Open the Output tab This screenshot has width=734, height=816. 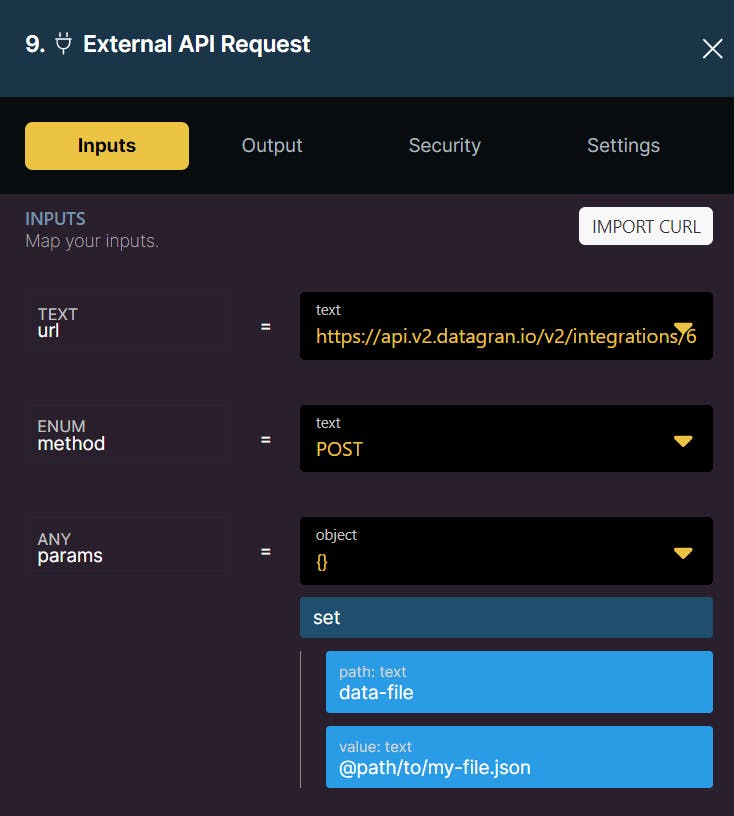pos(272,146)
